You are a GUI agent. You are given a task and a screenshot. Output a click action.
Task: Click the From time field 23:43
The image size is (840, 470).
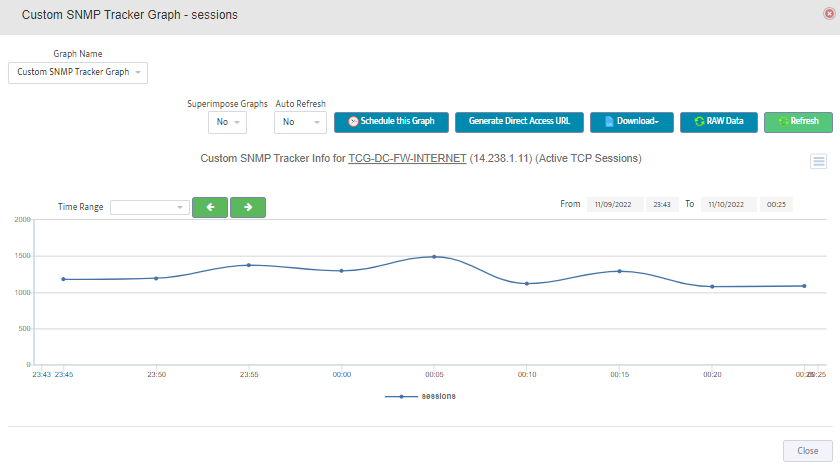[x=662, y=204]
